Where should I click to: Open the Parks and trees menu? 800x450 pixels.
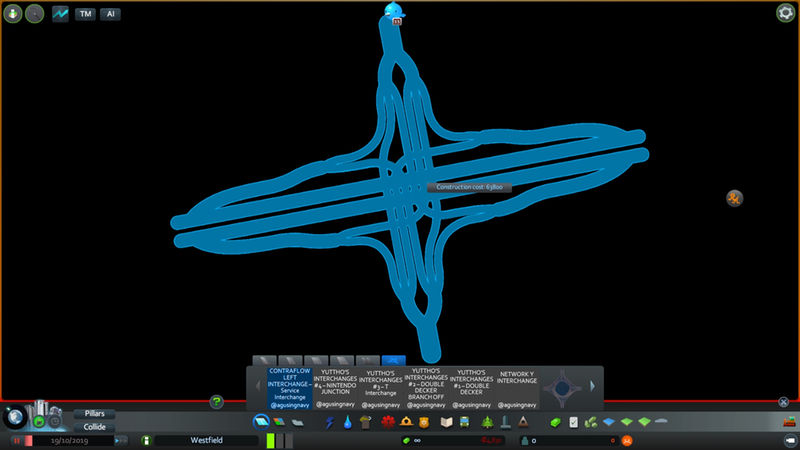[487, 423]
